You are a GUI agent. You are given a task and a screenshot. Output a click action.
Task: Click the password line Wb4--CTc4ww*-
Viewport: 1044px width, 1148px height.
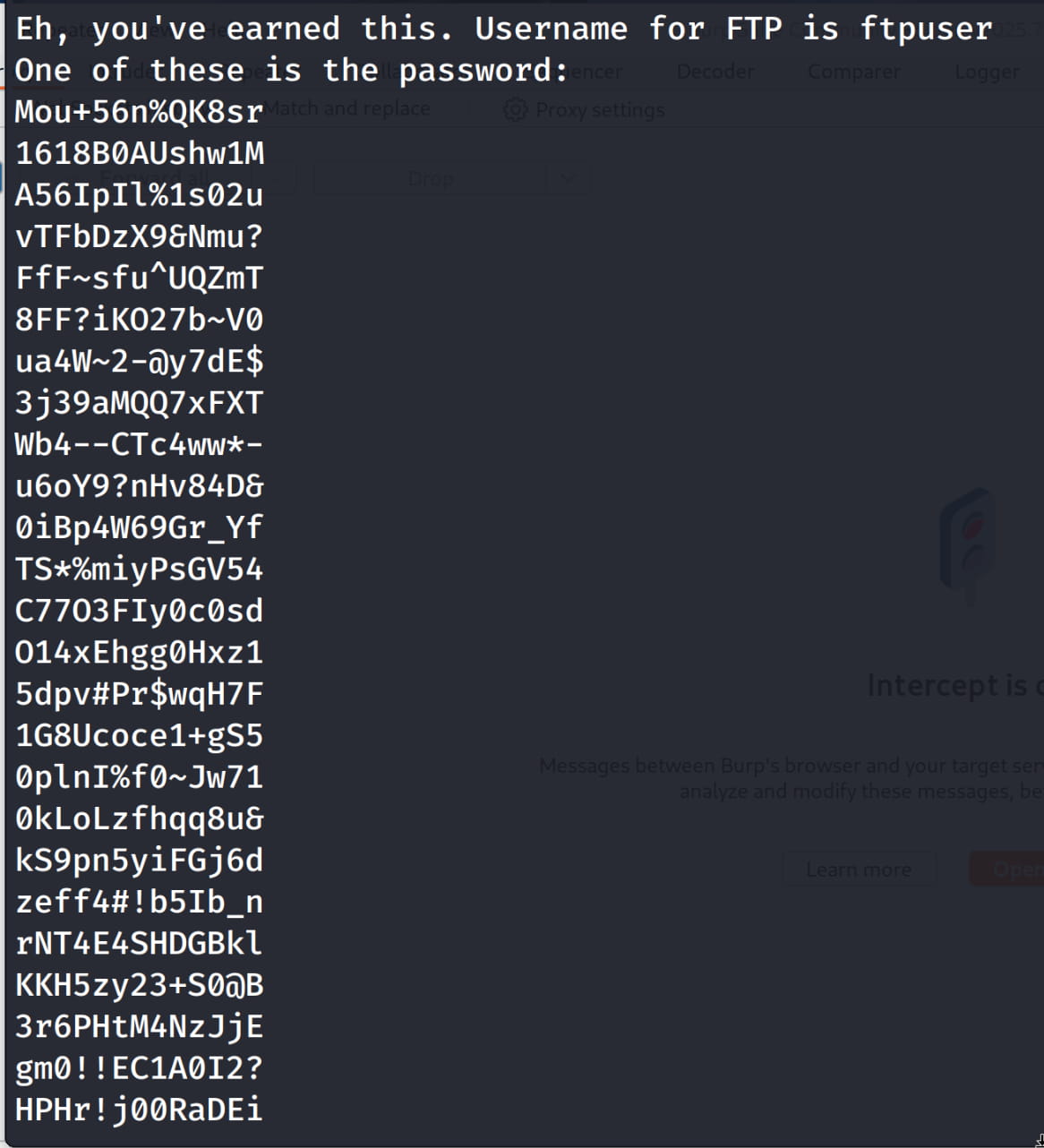(139, 444)
